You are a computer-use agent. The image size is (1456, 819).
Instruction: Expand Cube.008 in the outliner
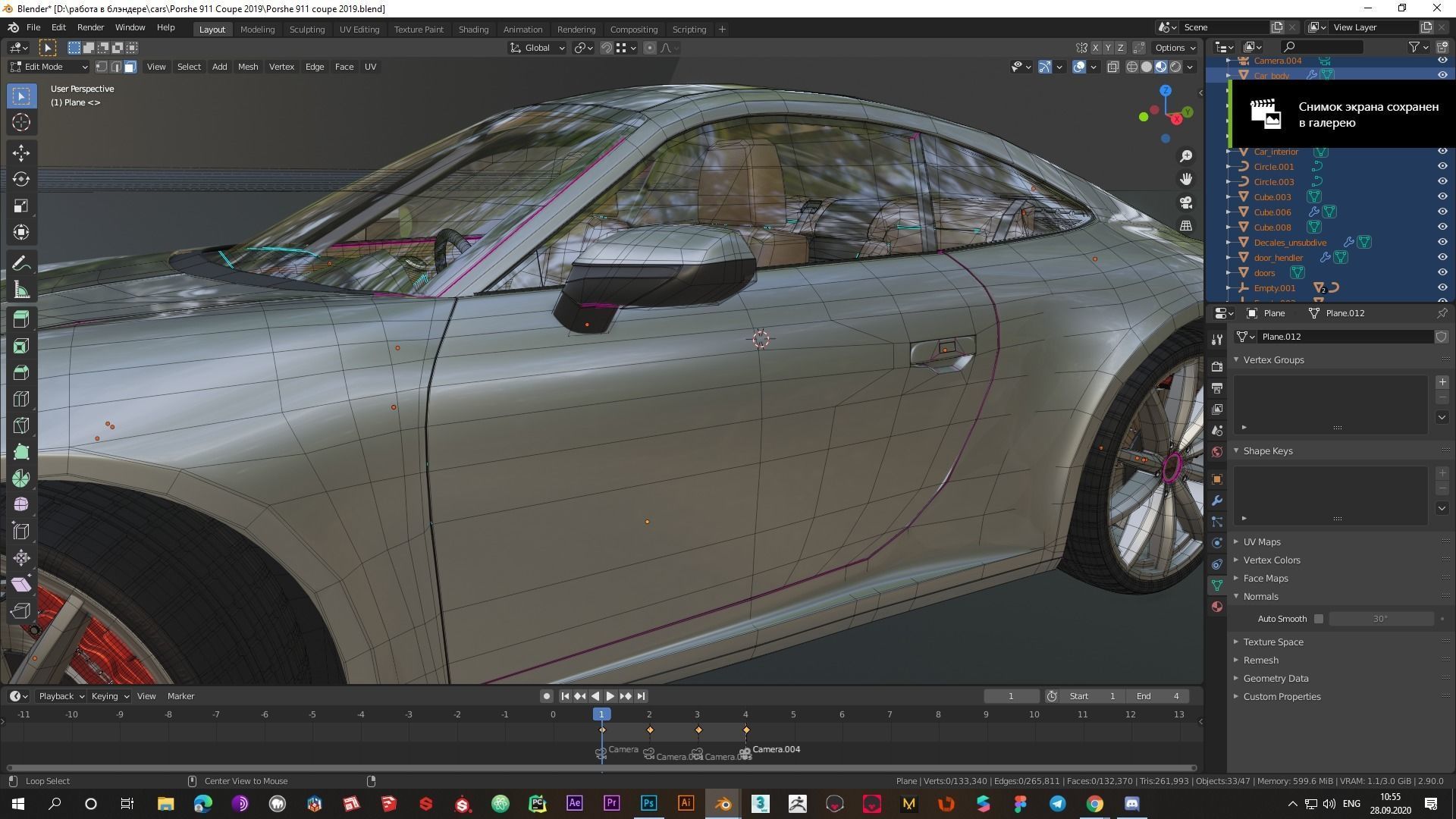pyautogui.click(x=1229, y=227)
